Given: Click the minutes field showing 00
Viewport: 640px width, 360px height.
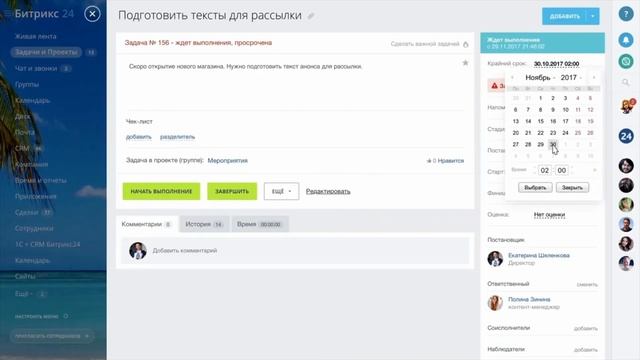Looking at the screenshot, I should pyautogui.click(x=562, y=170).
